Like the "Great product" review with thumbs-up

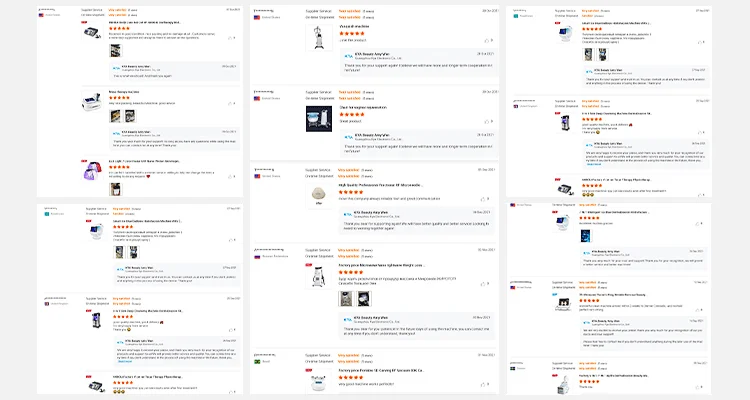pyautogui.click(x=486, y=122)
